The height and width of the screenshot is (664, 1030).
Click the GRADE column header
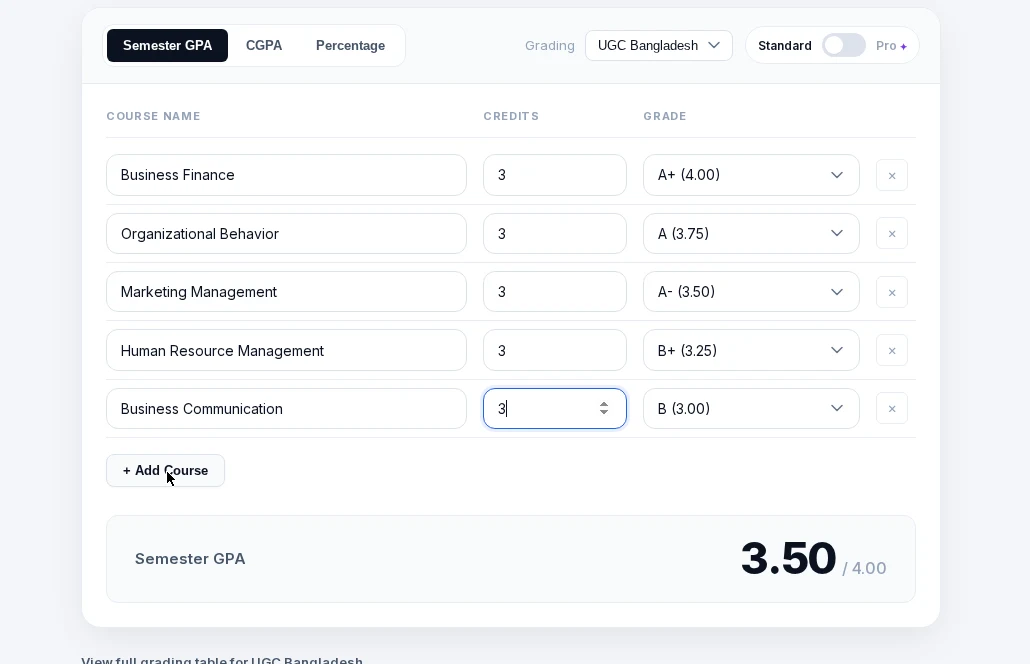(x=665, y=116)
